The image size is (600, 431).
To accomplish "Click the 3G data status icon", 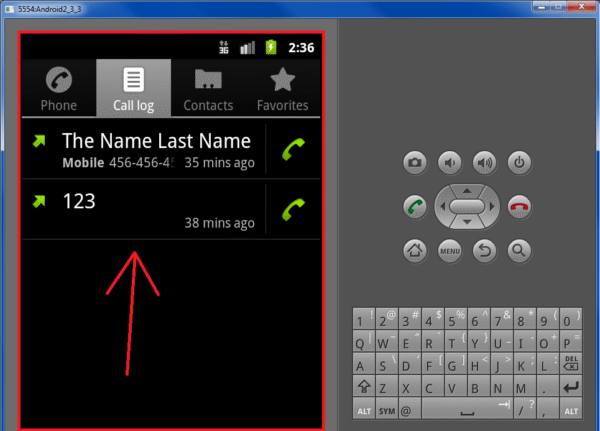I will pos(224,47).
